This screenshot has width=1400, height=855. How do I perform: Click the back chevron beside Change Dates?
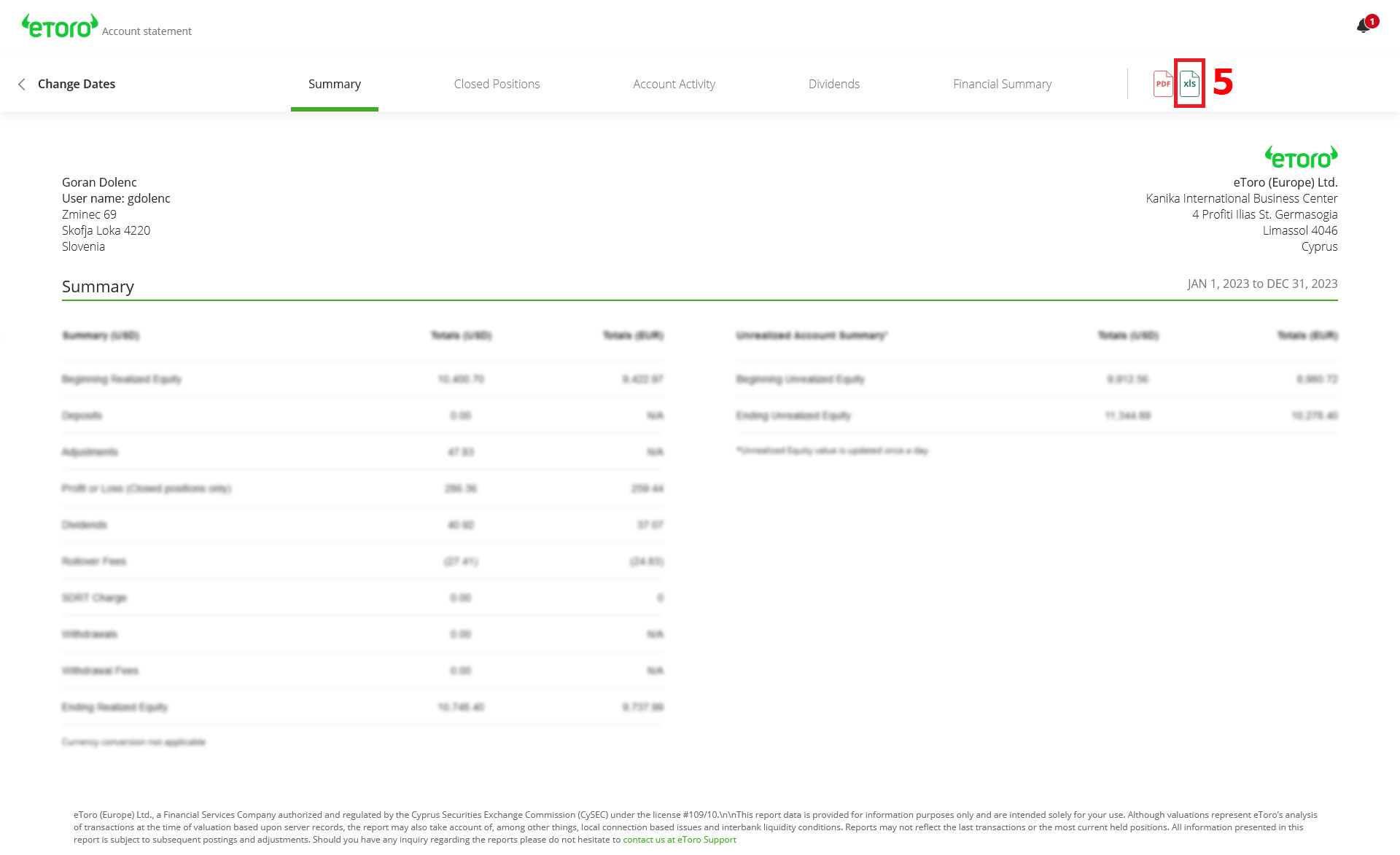[x=22, y=85]
